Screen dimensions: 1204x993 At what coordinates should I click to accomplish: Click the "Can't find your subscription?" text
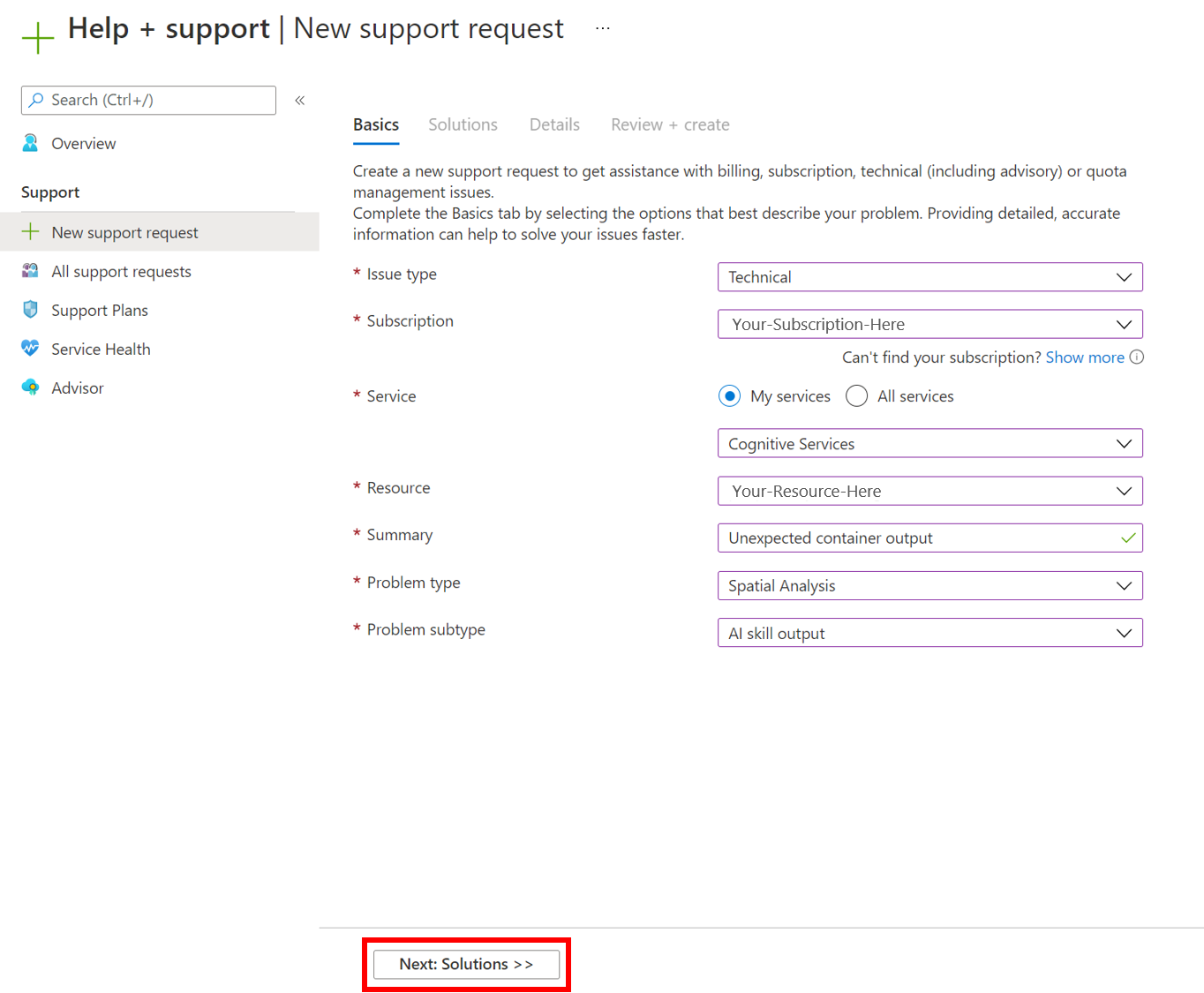click(942, 357)
